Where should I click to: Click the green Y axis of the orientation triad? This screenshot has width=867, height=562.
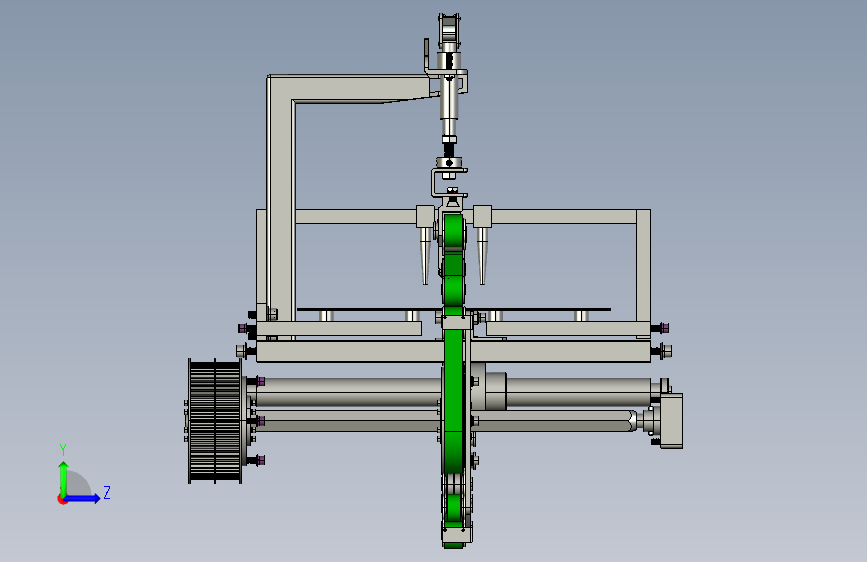coord(63,479)
